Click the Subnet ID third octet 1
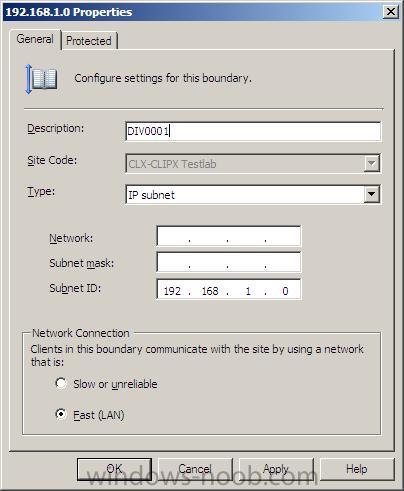This screenshot has height=491, width=404. tap(248, 291)
